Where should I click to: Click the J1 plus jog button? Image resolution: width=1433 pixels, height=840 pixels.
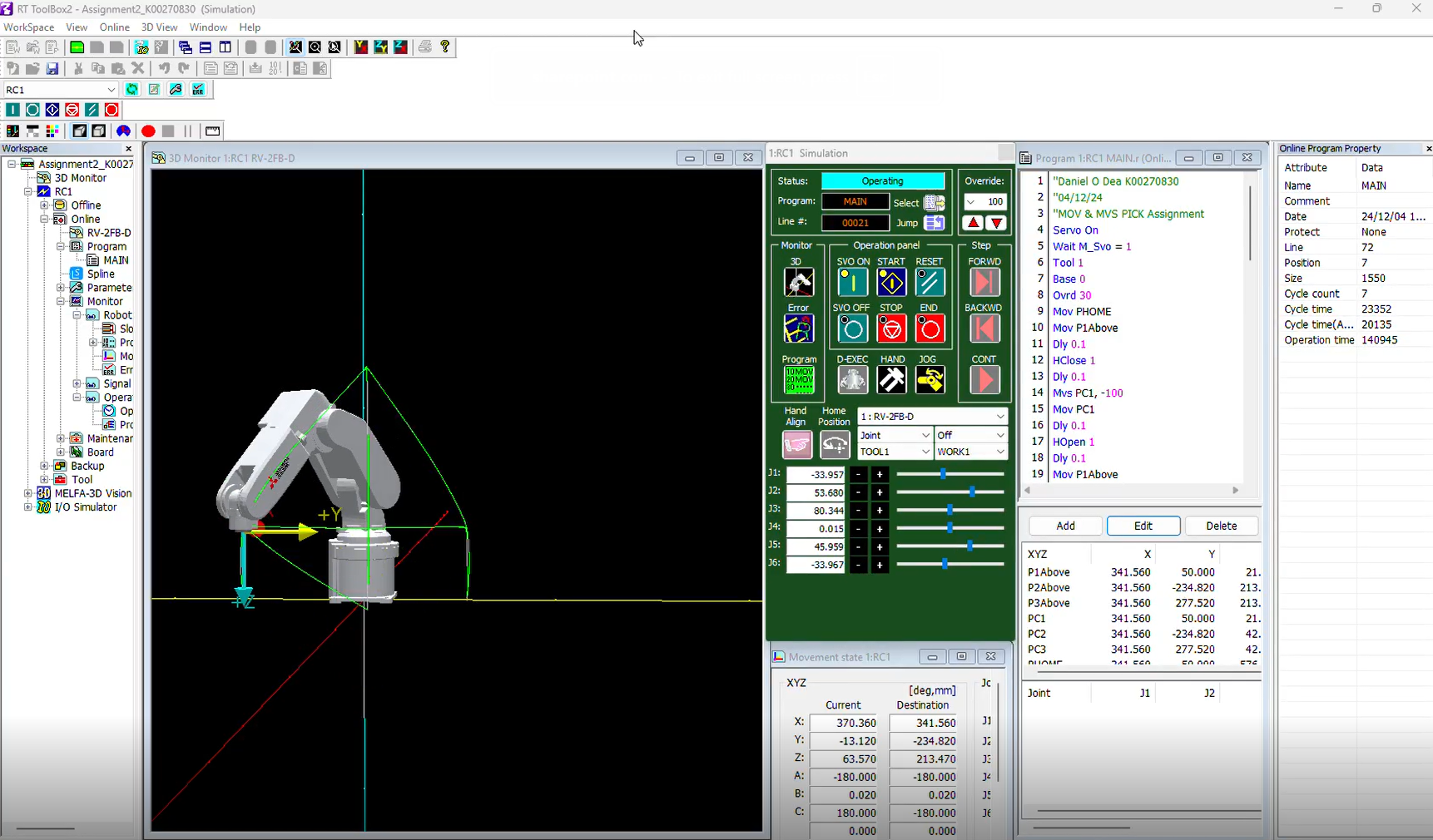coord(880,474)
